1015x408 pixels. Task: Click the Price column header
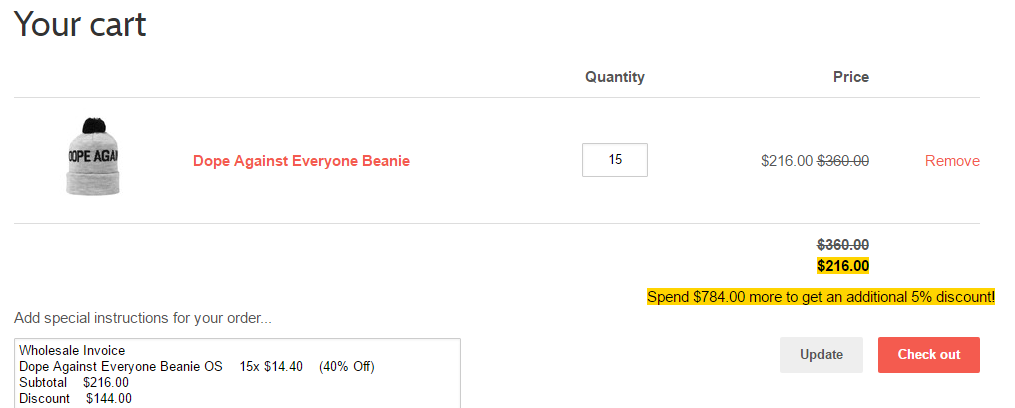851,77
